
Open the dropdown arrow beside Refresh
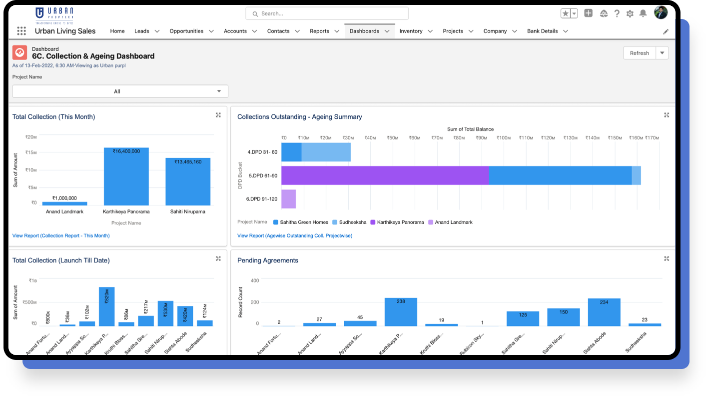[x=662, y=53]
